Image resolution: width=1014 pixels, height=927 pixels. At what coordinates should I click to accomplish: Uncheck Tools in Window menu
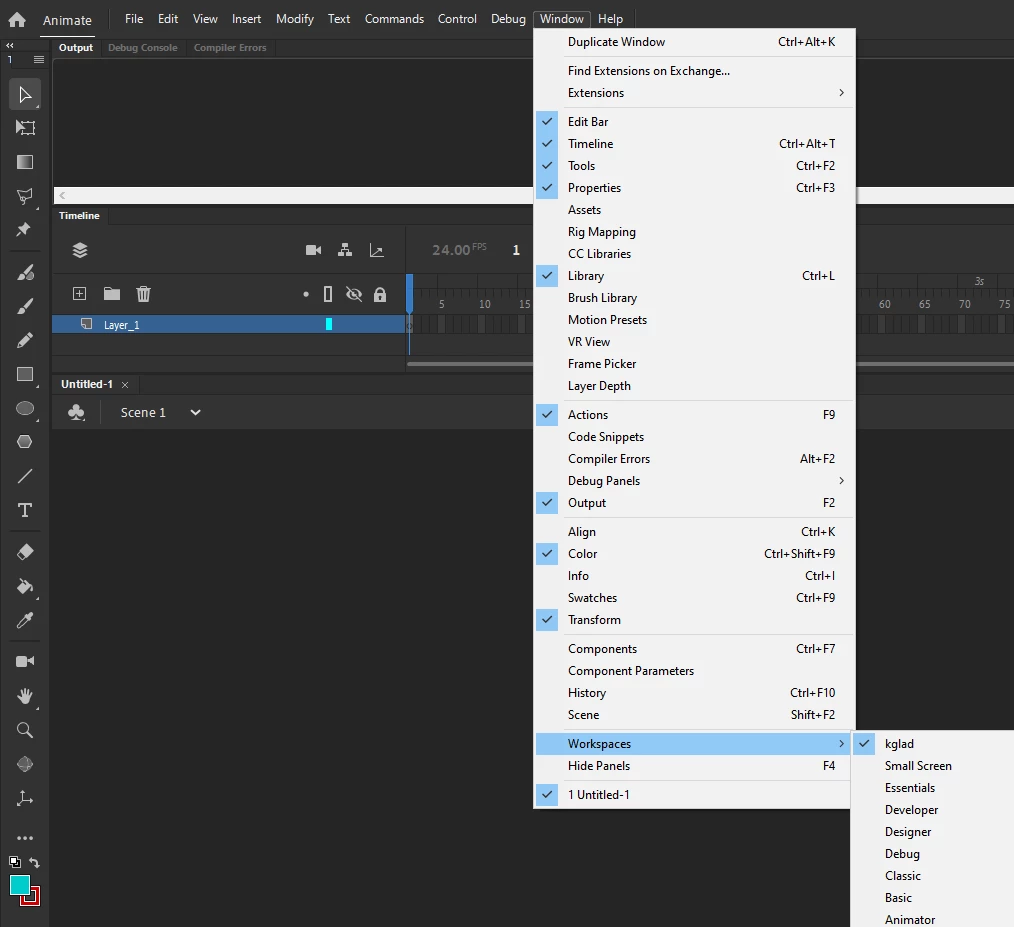(x=695, y=166)
